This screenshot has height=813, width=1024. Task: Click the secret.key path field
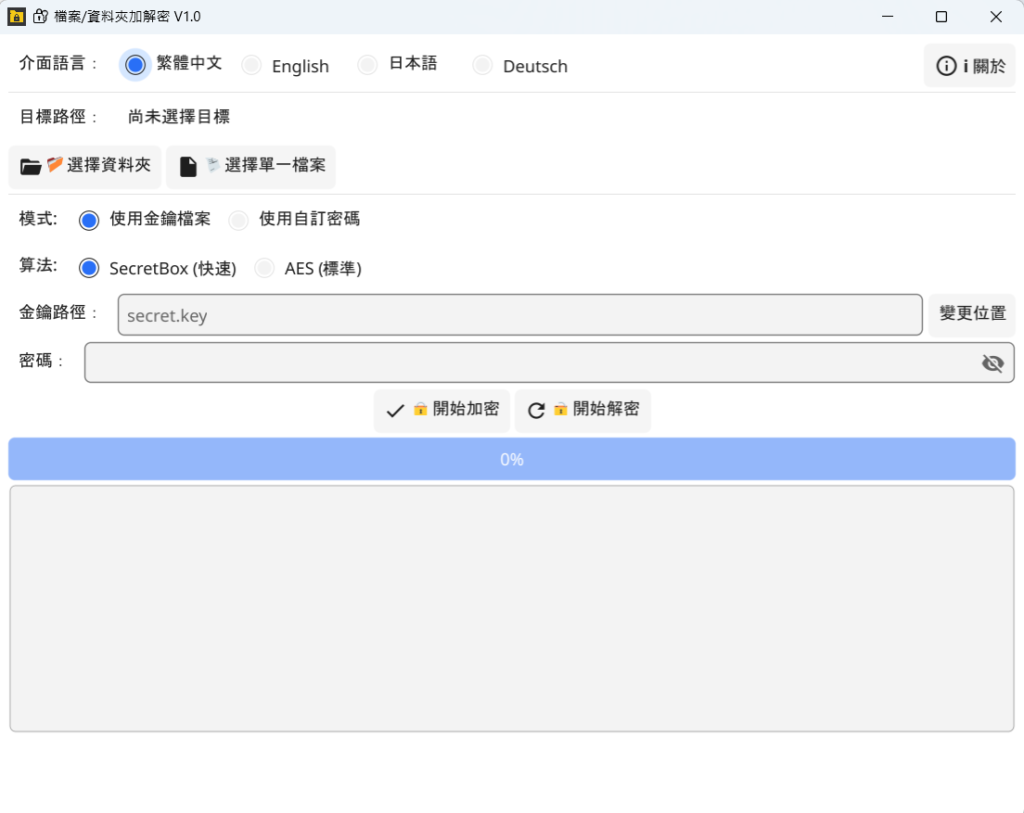pyautogui.click(x=519, y=315)
